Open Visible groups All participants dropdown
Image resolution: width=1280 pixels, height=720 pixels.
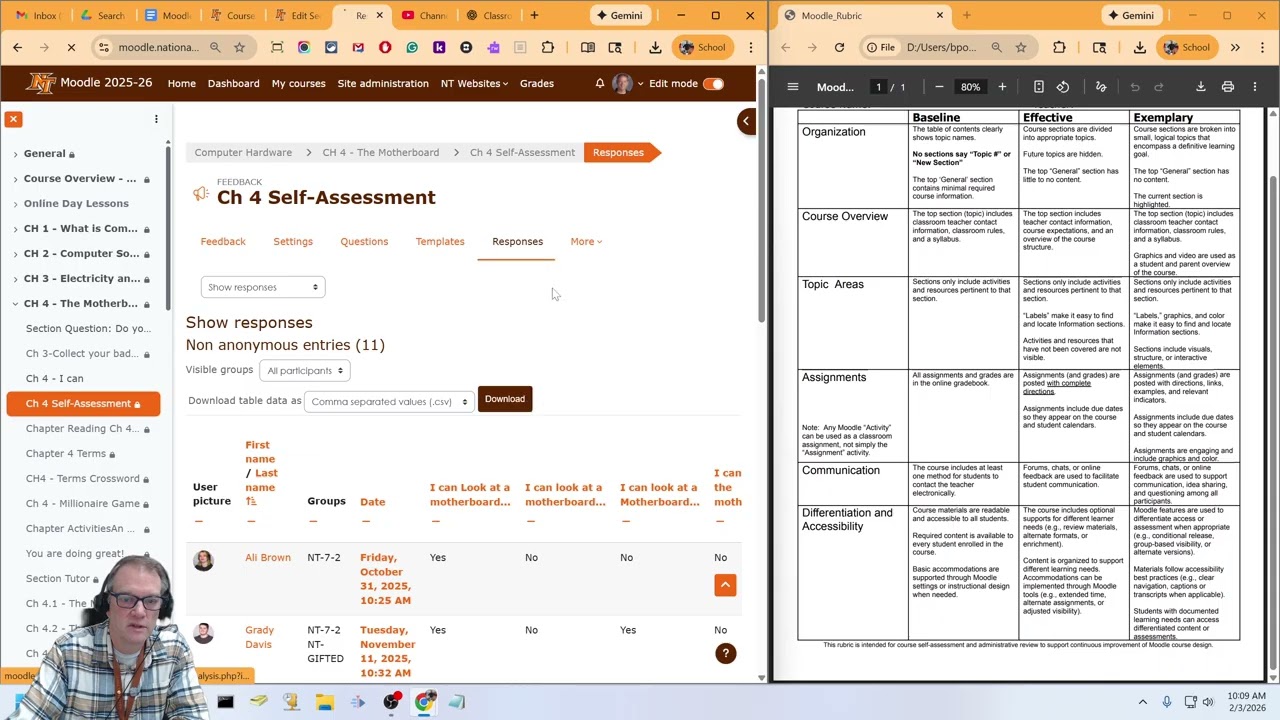(x=304, y=370)
